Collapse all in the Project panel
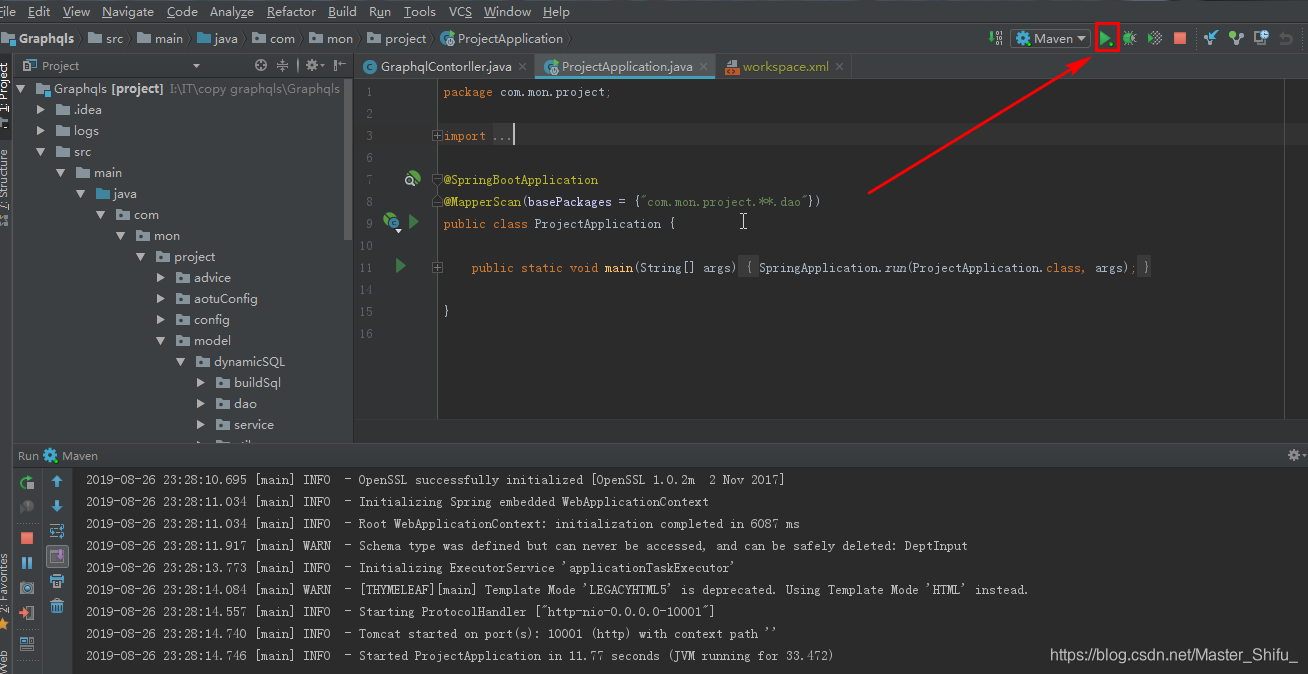 (x=283, y=65)
